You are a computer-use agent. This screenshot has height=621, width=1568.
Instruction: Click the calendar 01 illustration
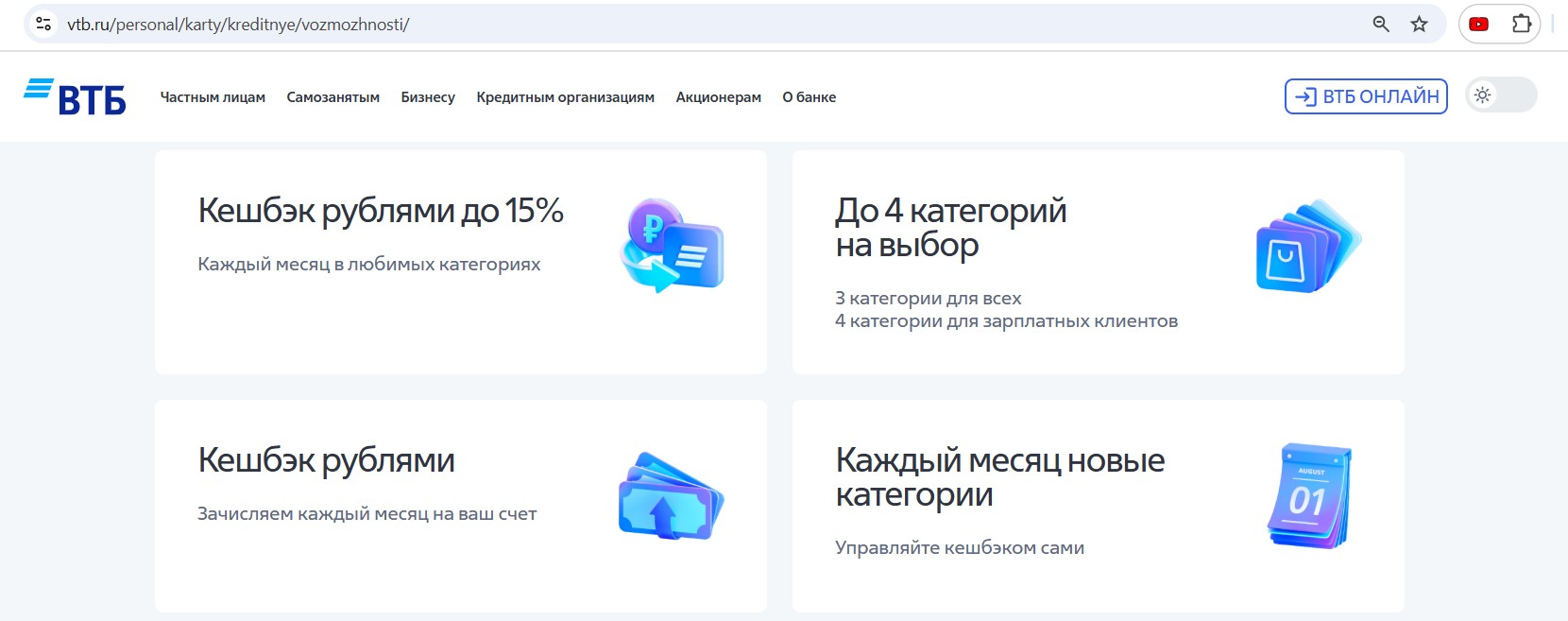point(1309,495)
